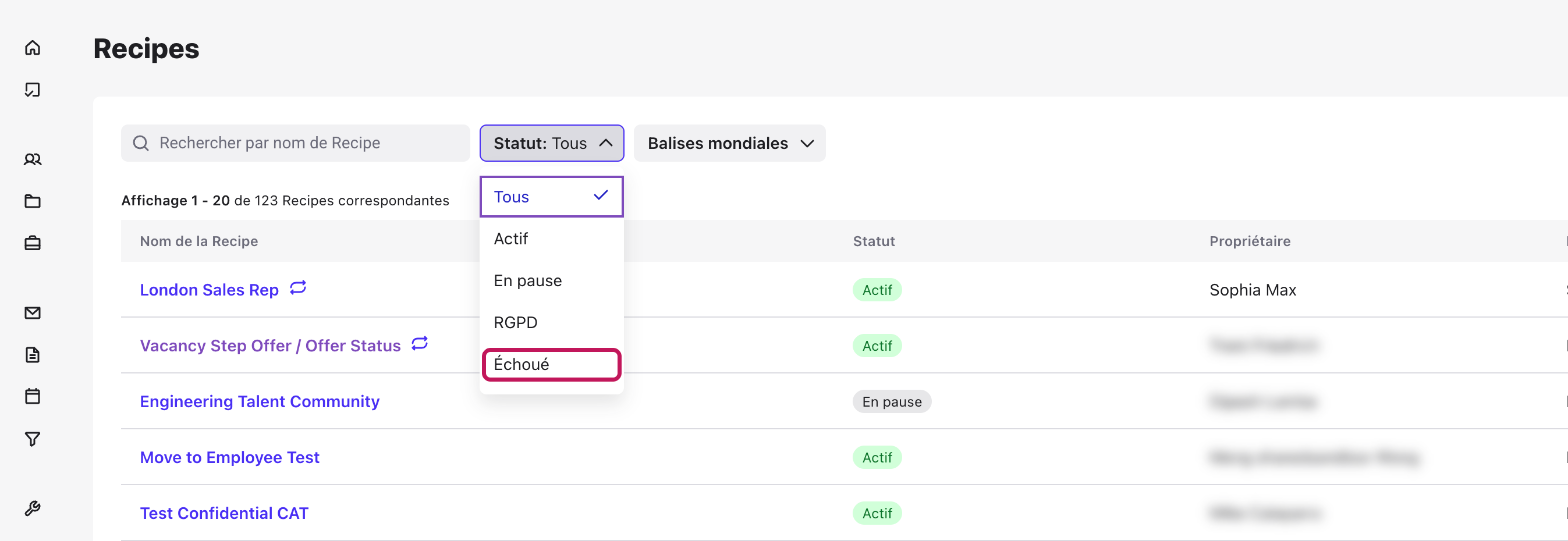The image size is (1568, 541).
Task: Open Engineering Talent Community recipe
Action: coord(260,402)
